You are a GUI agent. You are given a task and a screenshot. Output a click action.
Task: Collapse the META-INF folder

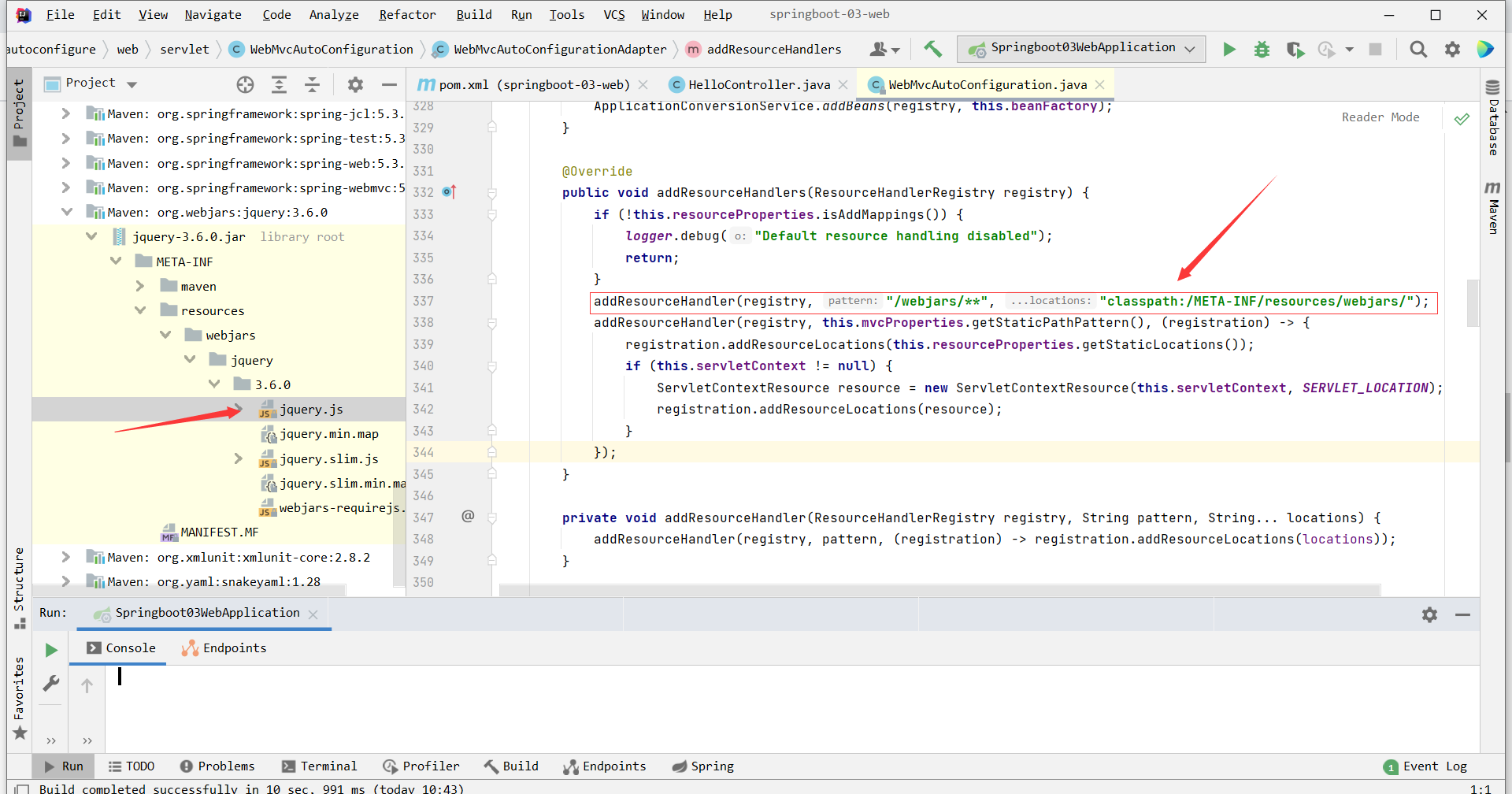(x=116, y=262)
